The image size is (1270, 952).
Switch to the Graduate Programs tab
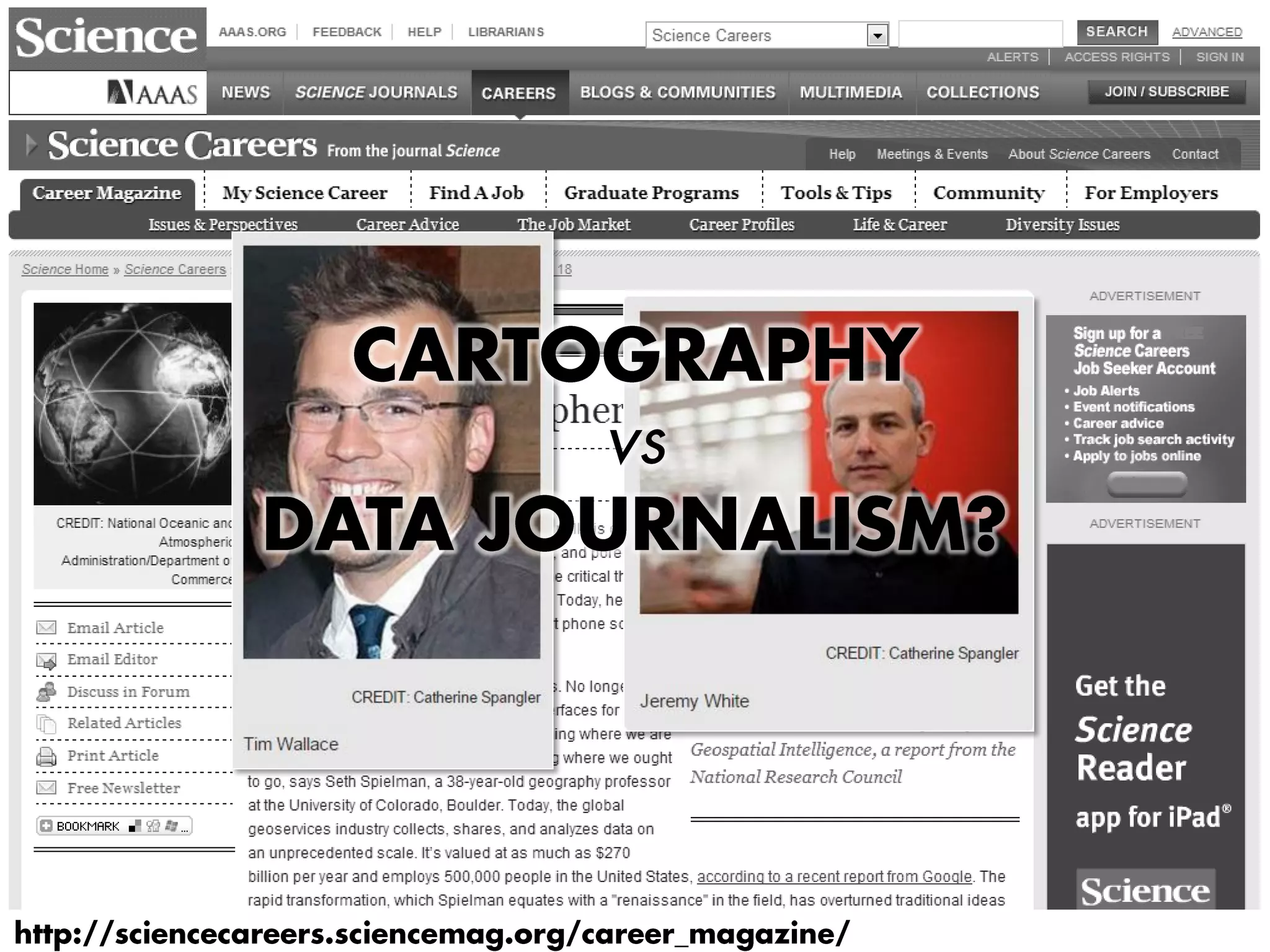coord(651,193)
